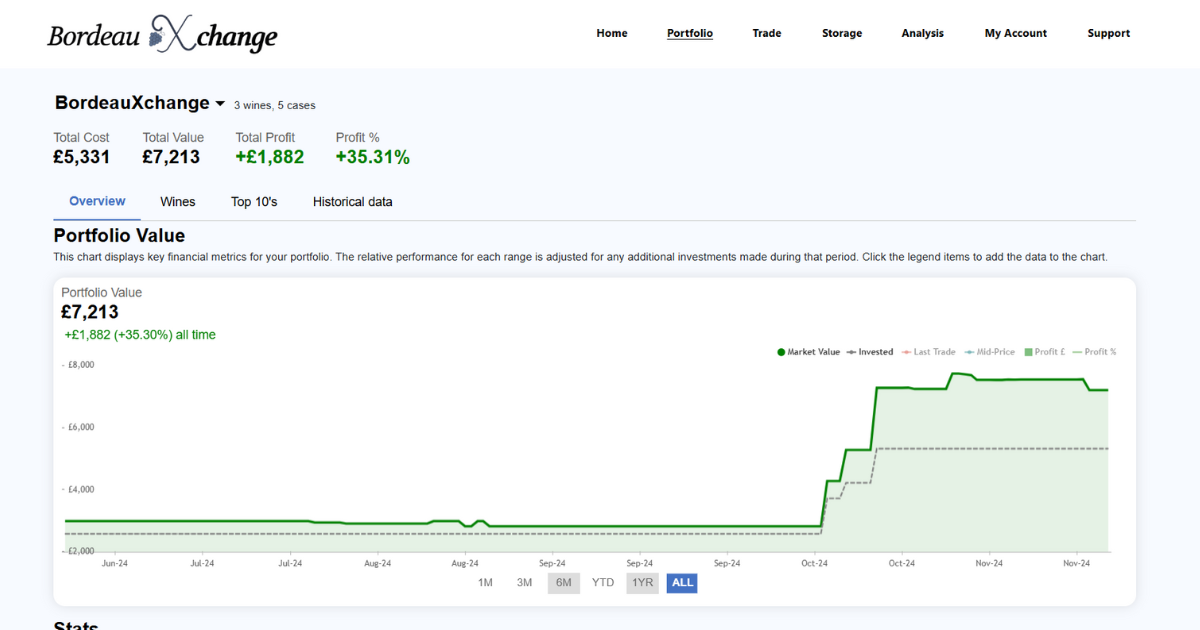This screenshot has height=630, width=1200.
Task: Click the BordeauXchange logo
Action: [x=163, y=34]
